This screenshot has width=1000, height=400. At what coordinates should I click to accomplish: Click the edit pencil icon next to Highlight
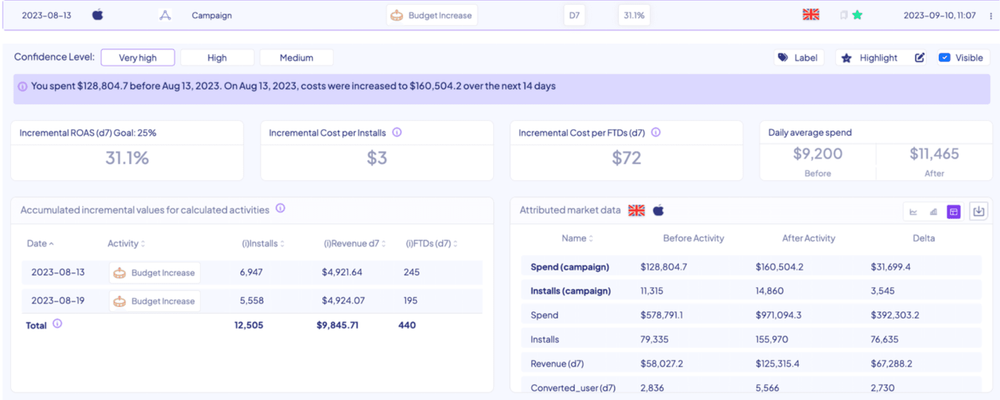tap(920, 58)
